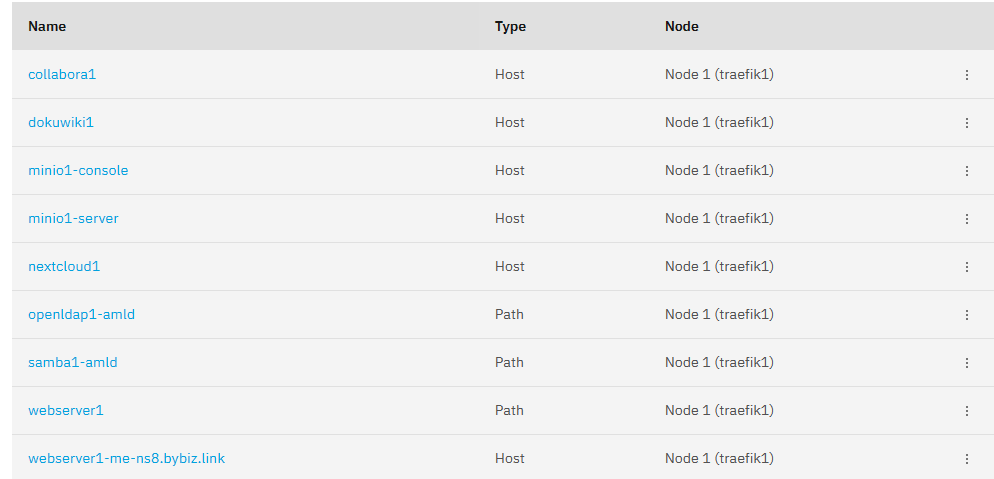The width and height of the screenshot is (994, 479).
Task: Open the dokuwiki1 route link
Action: [x=61, y=122]
